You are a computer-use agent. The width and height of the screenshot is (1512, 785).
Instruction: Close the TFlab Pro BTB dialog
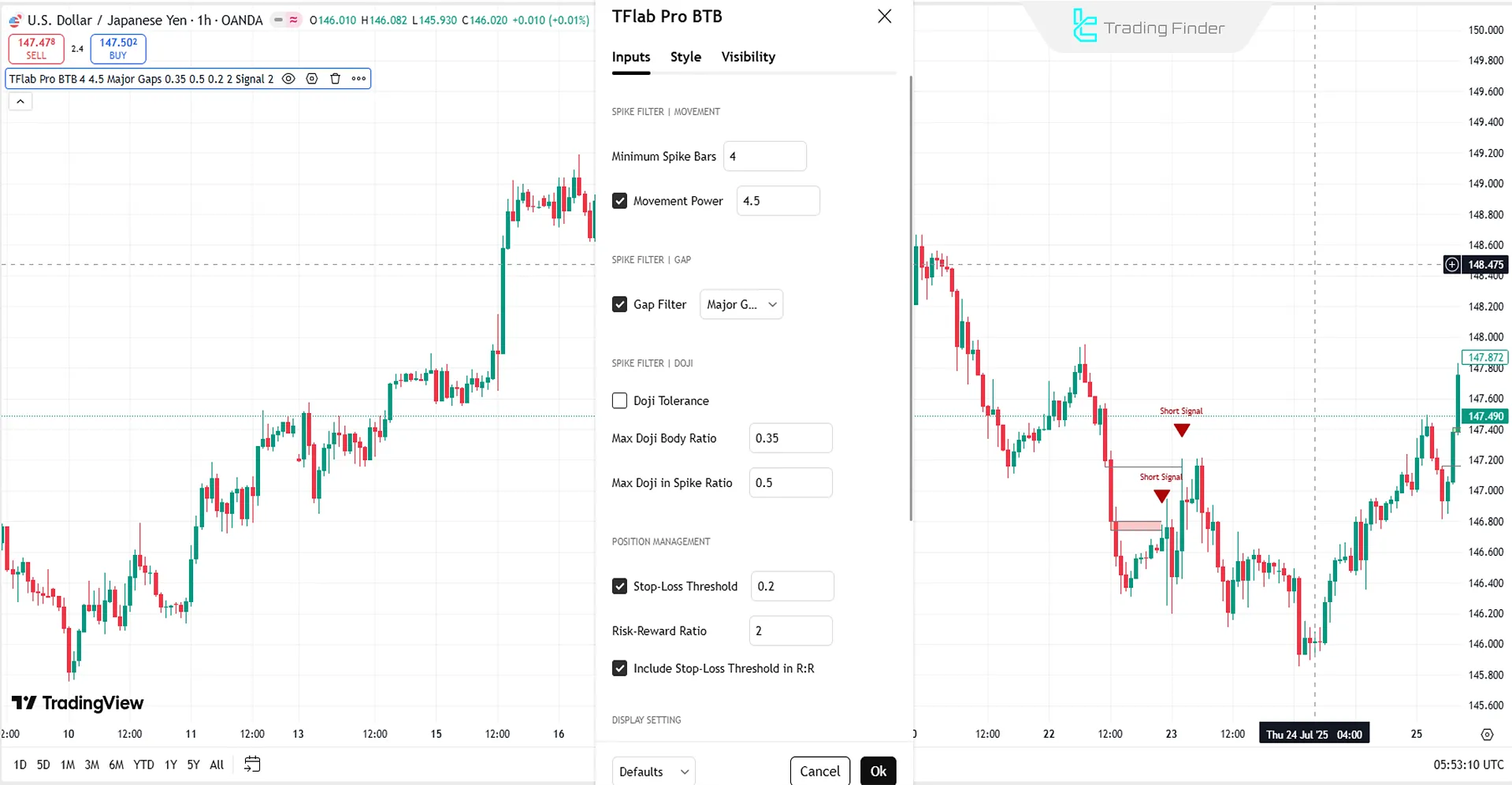point(884,17)
